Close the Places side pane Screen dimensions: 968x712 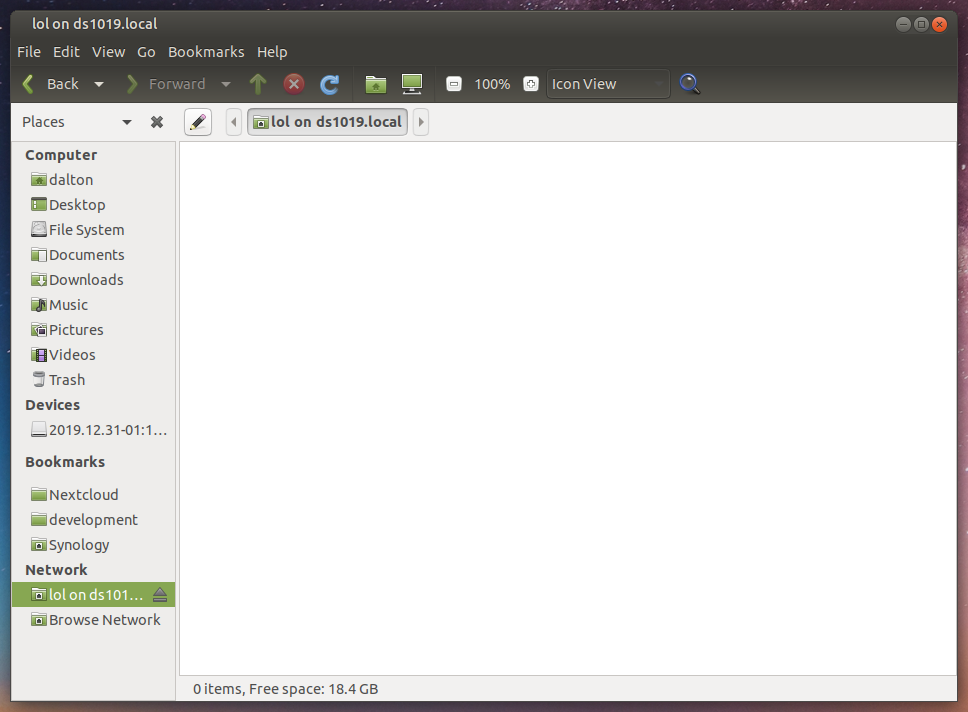point(157,122)
